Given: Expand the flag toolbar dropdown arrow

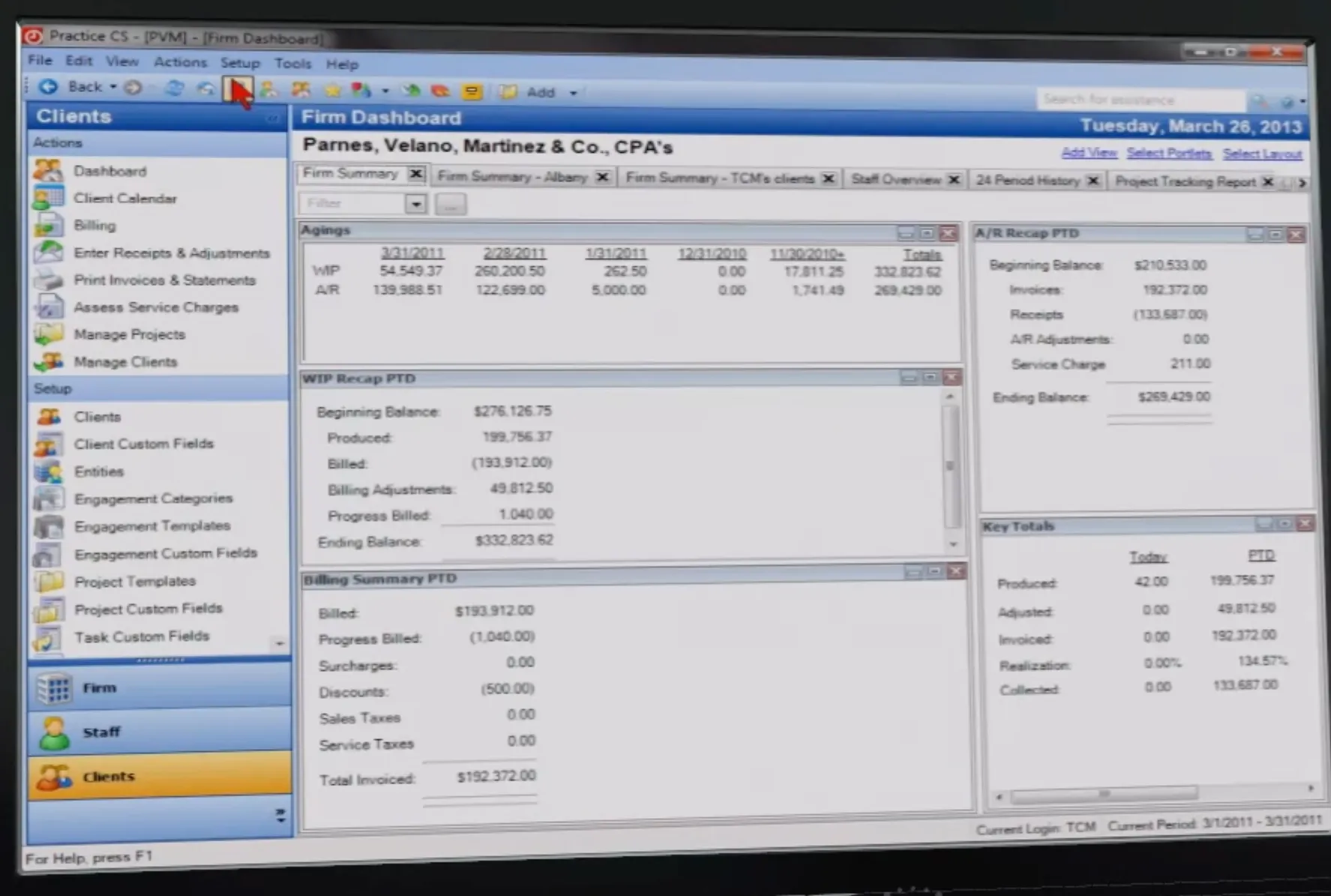Looking at the screenshot, I should point(385,91).
